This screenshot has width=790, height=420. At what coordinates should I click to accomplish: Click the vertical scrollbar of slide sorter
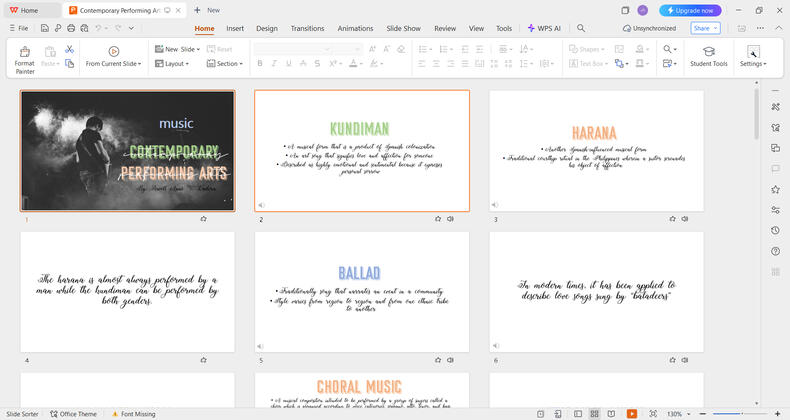[756, 114]
